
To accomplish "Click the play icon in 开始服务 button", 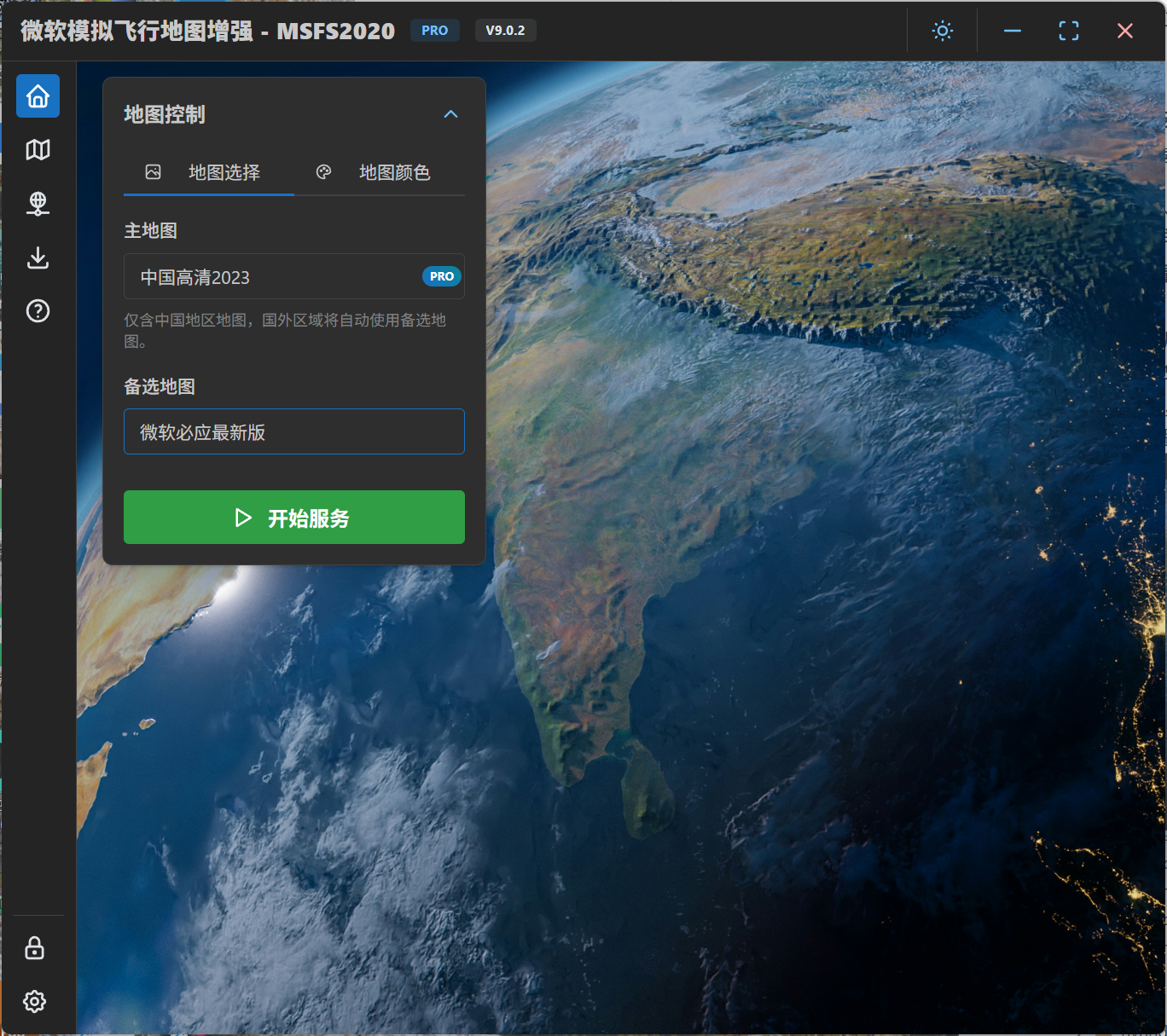I will (243, 518).
